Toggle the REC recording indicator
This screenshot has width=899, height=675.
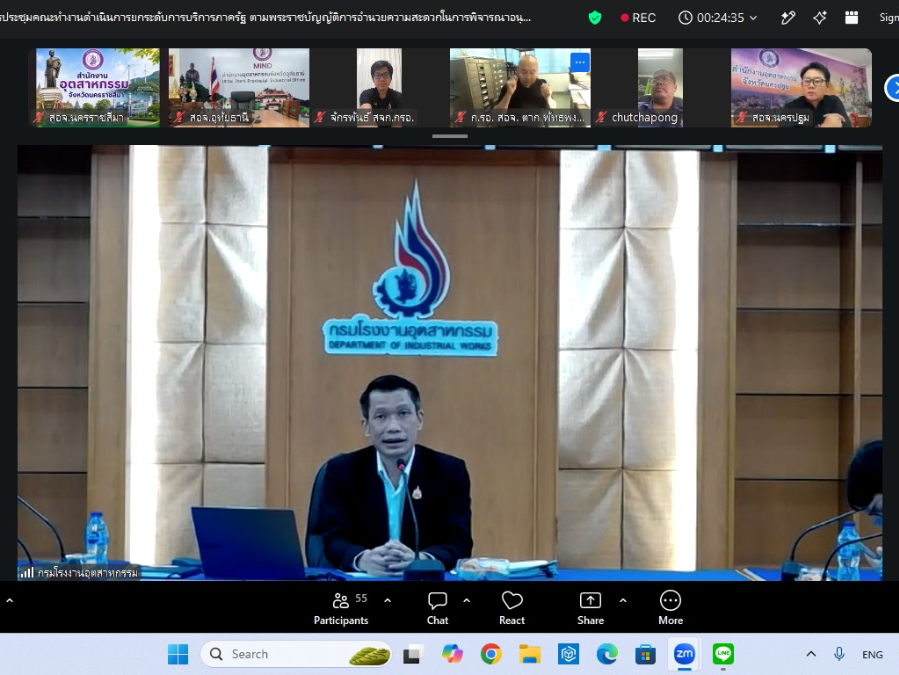[x=638, y=18]
